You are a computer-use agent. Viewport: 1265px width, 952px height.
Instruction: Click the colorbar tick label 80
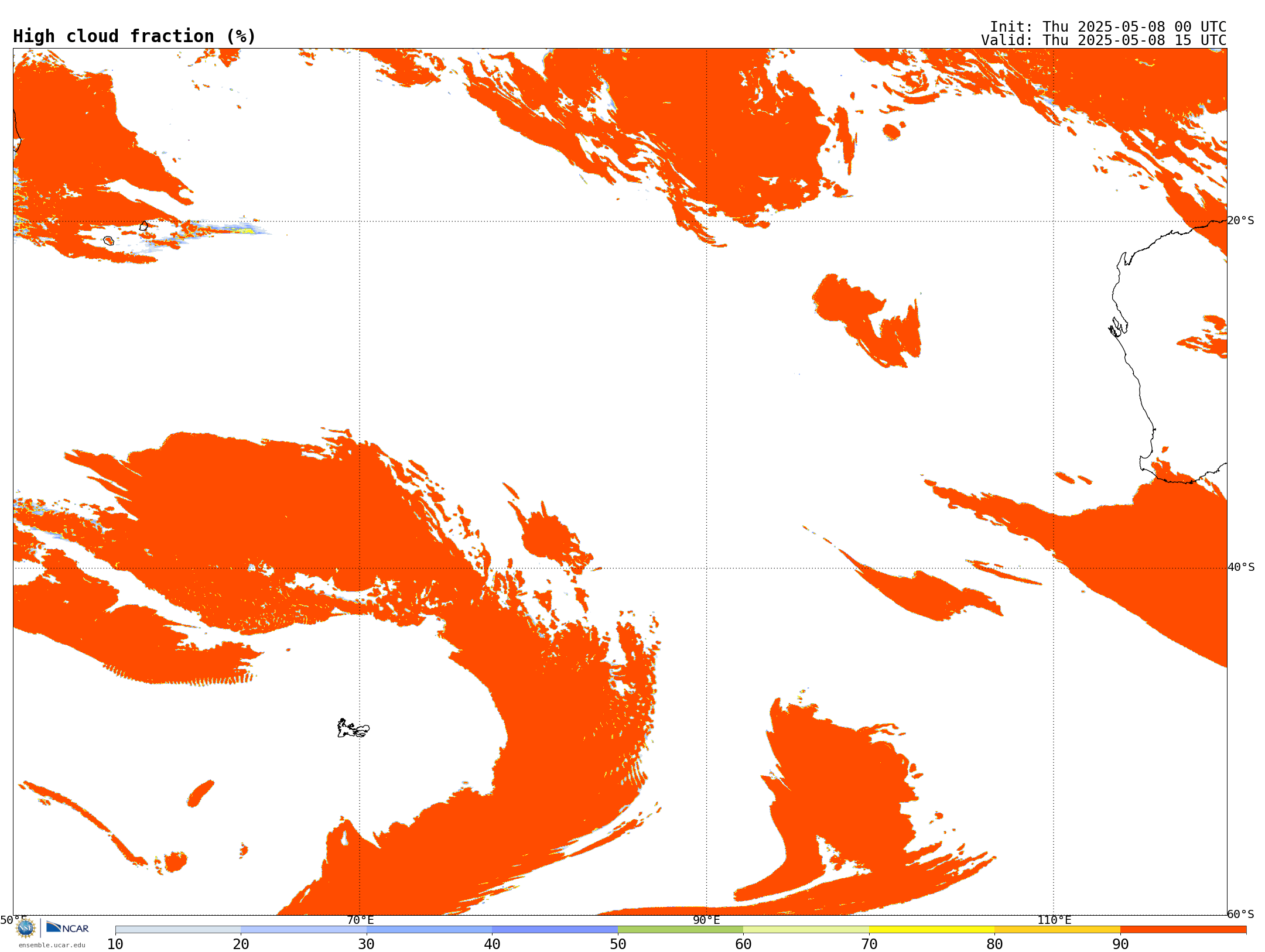point(994,944)
